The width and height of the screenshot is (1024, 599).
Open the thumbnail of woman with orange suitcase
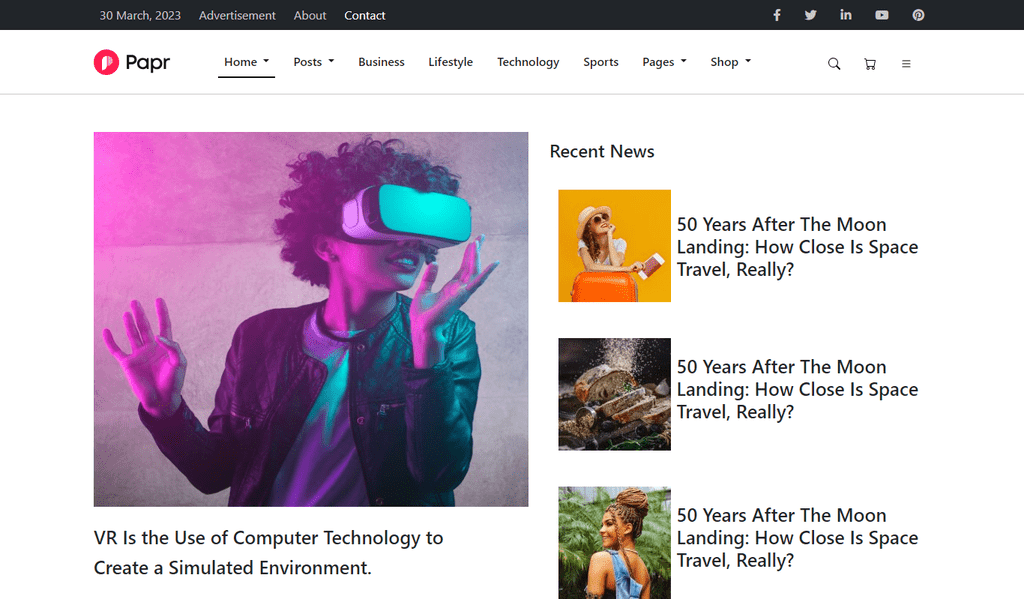615,246
